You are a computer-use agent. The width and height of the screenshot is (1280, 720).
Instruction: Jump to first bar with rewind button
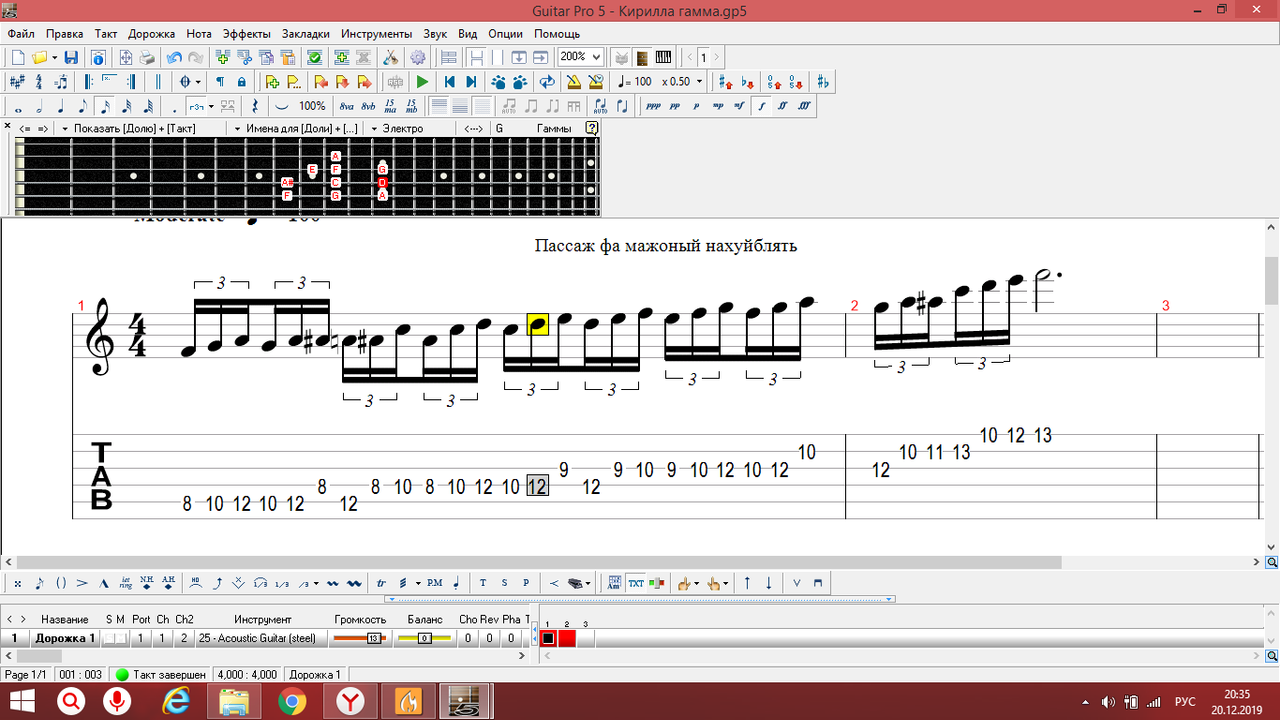[x=449, y=81]
